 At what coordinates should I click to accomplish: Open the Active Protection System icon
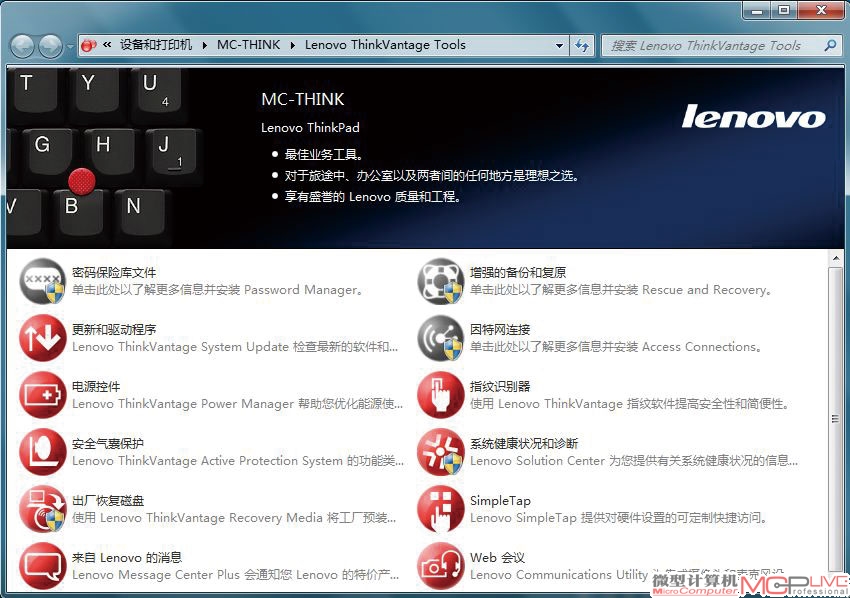[x=42, y=452]
